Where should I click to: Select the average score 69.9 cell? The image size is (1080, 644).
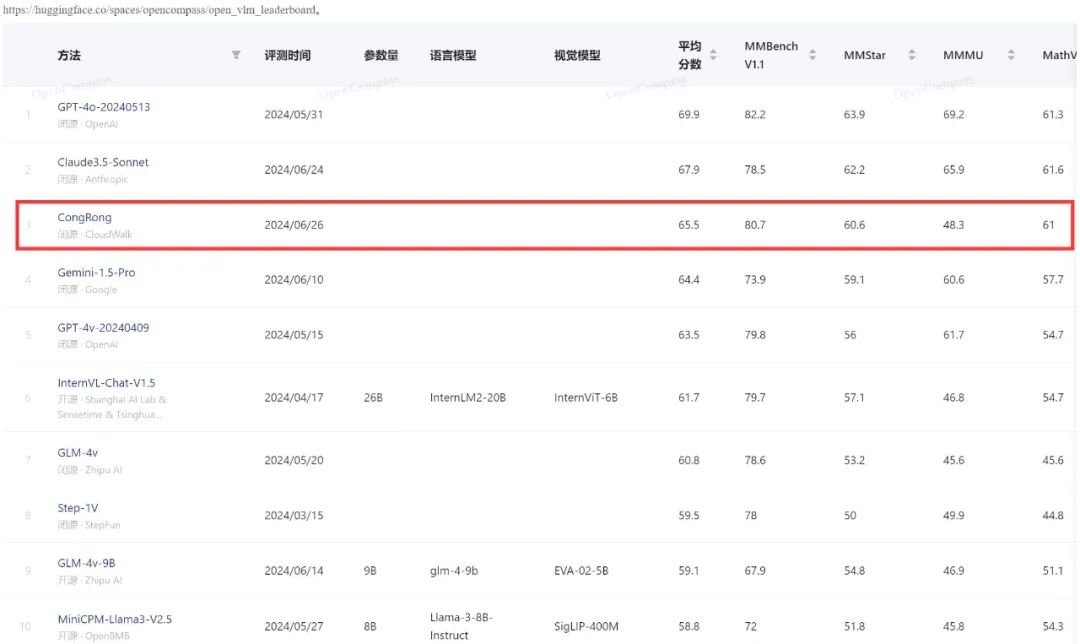coord(689,114)
